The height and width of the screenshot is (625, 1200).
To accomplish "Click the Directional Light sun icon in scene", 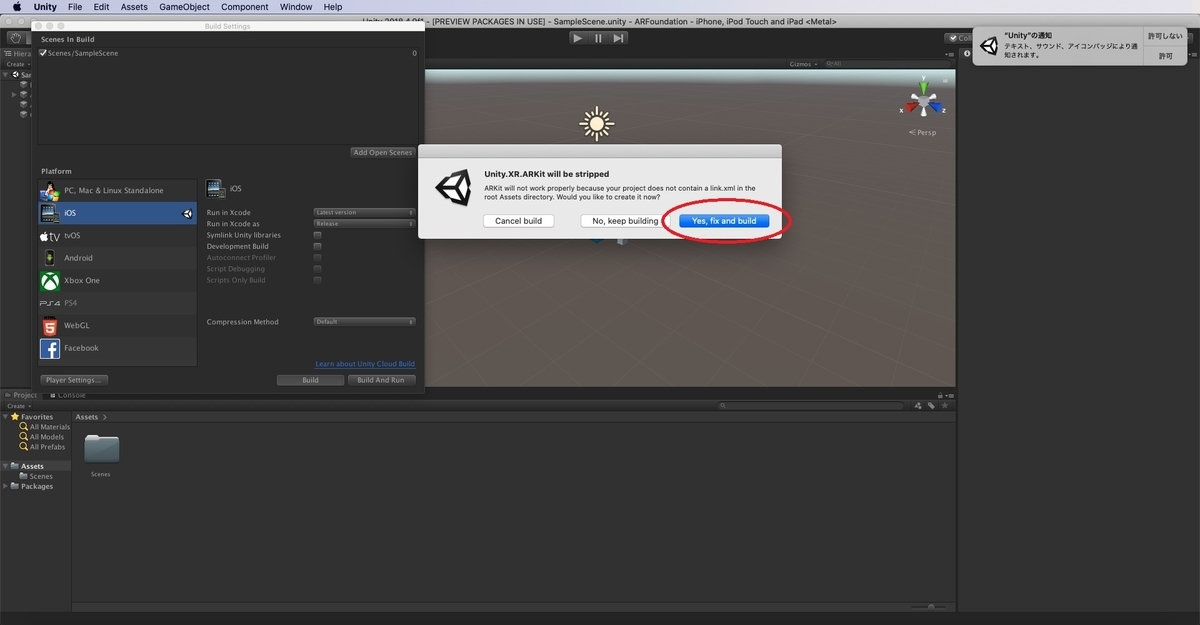I will point(597,124).
